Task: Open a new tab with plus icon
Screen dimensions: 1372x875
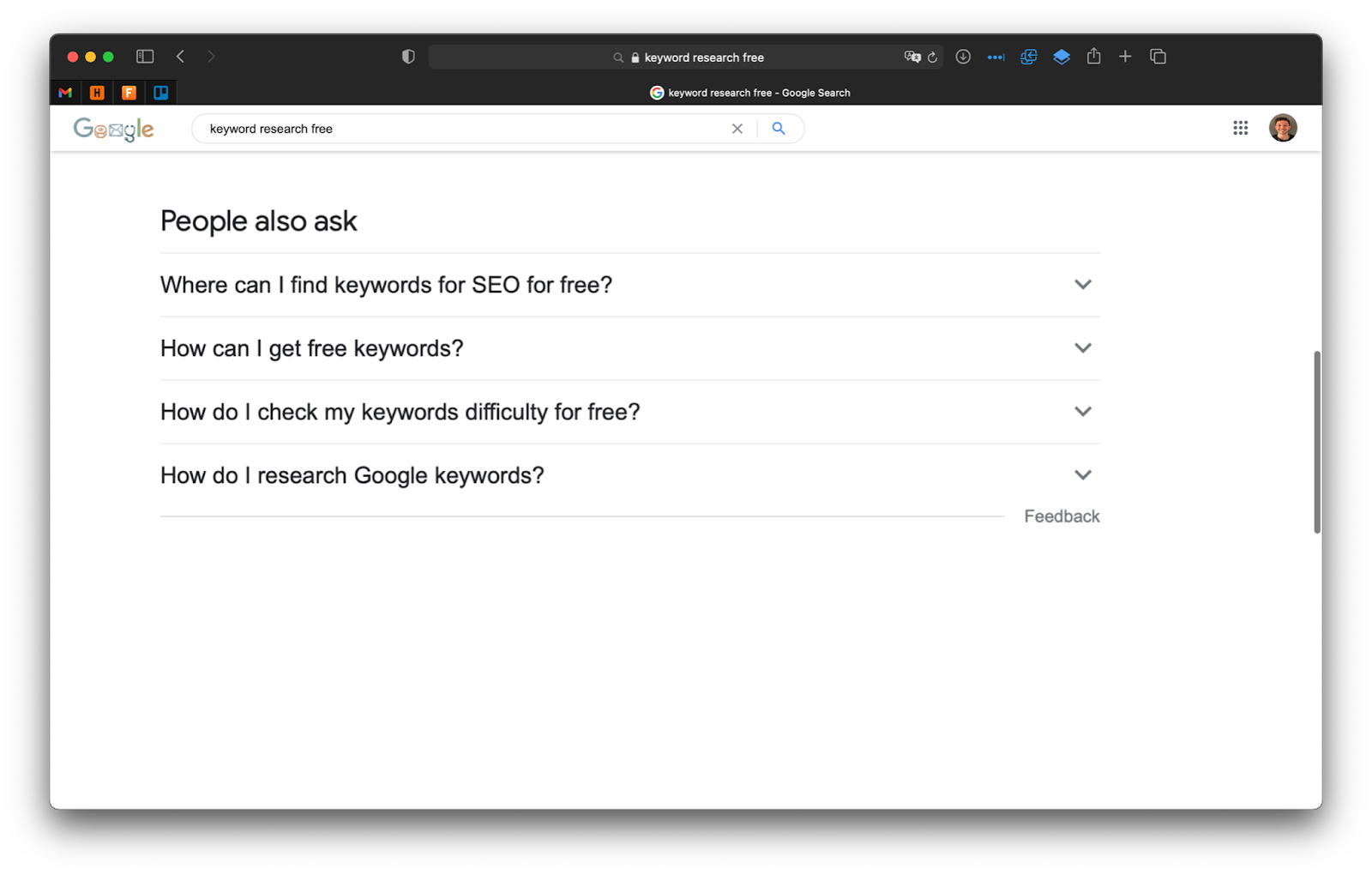Action: [x=1125, y=57]
